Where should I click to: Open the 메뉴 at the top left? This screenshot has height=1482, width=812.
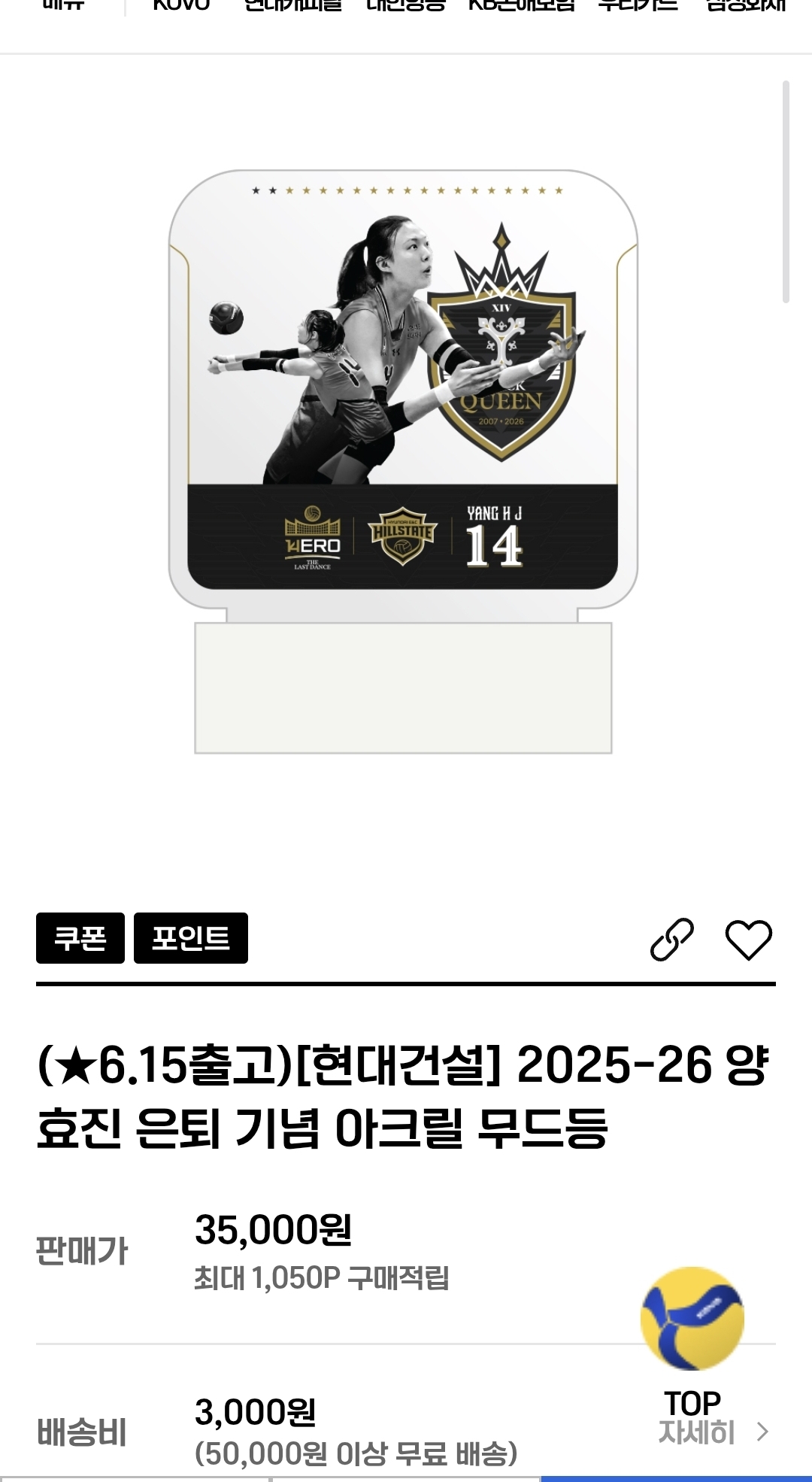click(x=63, y=6)
